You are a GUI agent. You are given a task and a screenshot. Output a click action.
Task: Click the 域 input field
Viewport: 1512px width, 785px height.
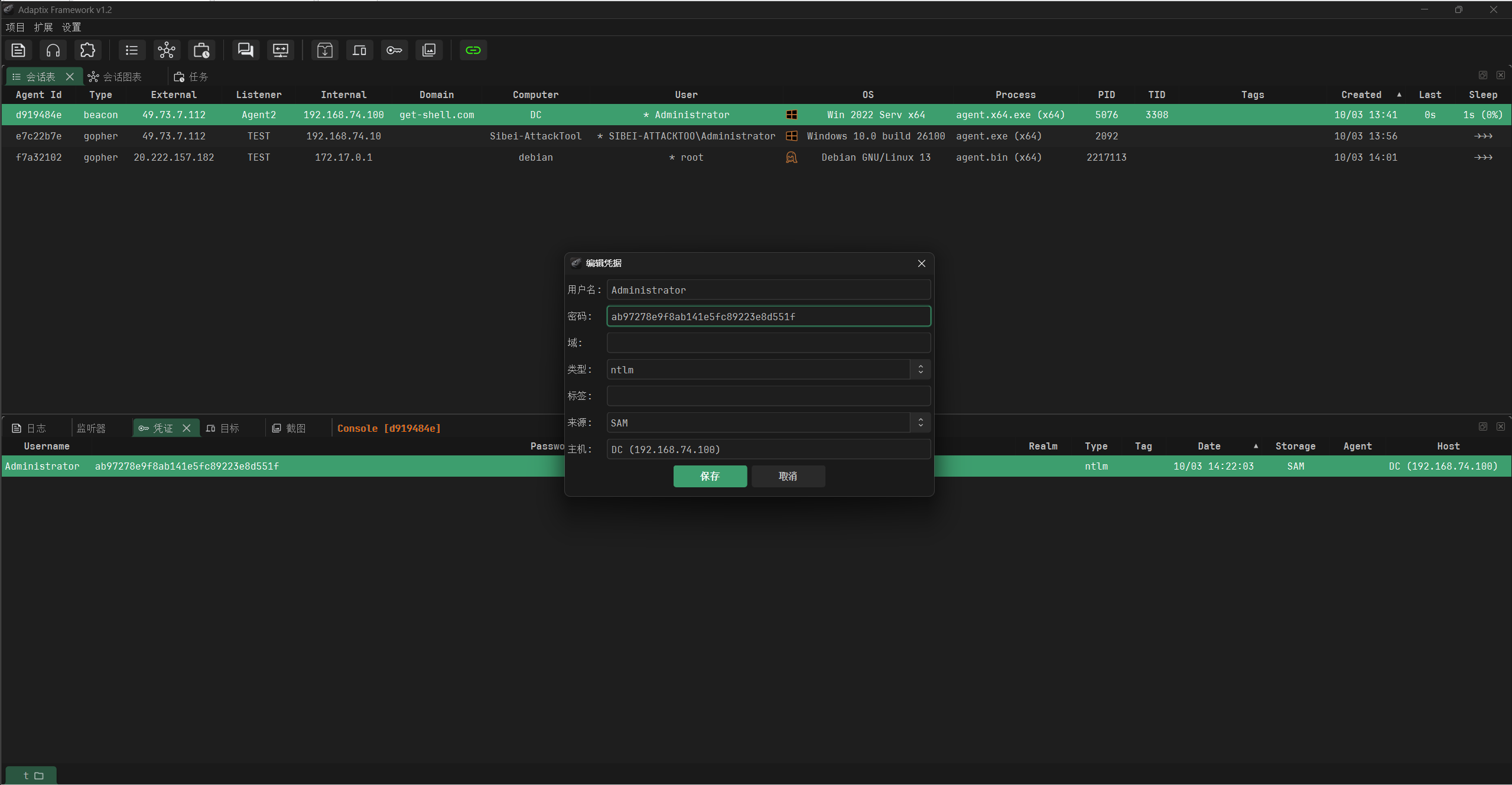point(768,343)
